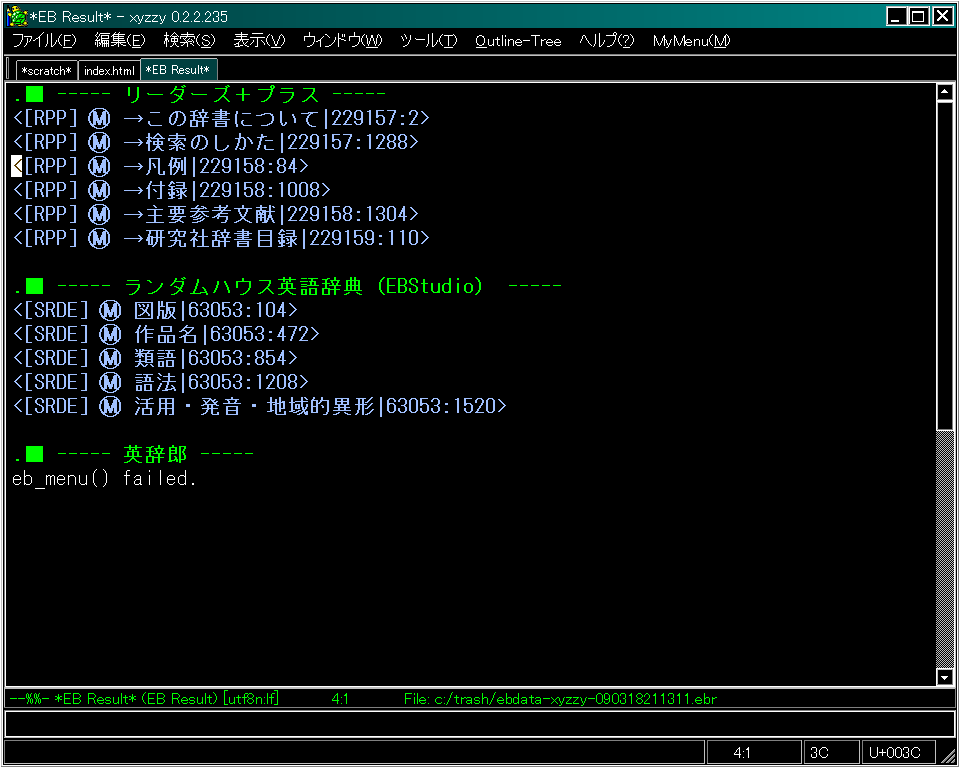Click the 3C character code status cell
The height and width of the screenshot is (768, 960).
(x=831, y=752)
